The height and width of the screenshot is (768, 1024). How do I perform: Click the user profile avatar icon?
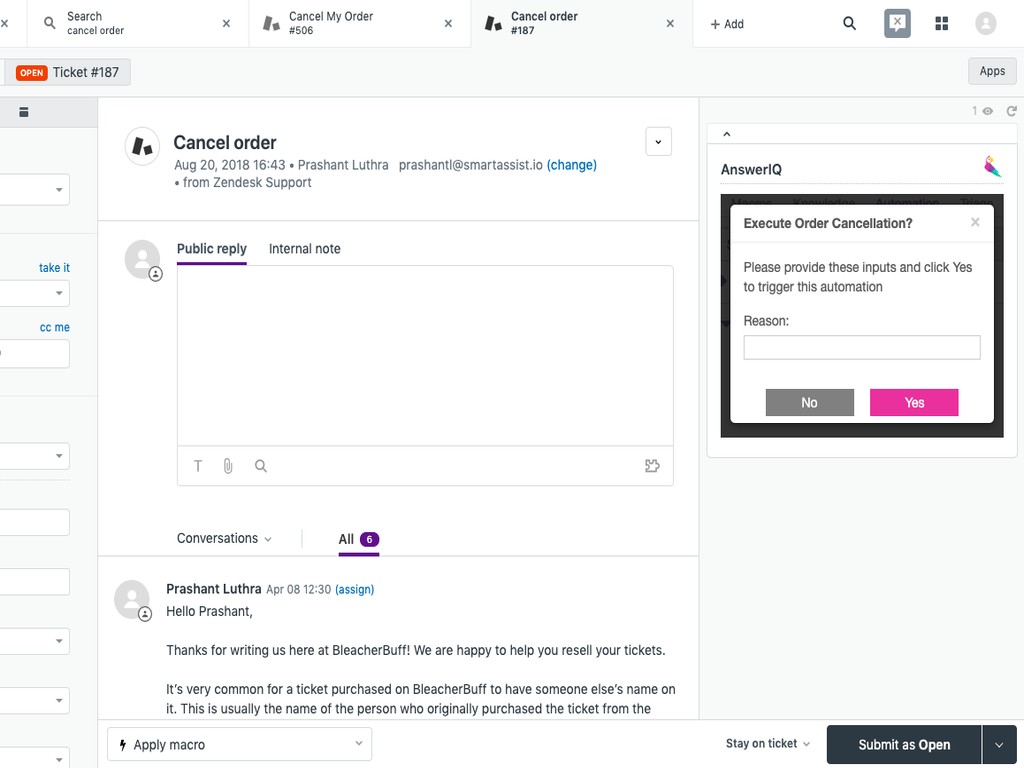pyautogui.click(x=986, y=23)
